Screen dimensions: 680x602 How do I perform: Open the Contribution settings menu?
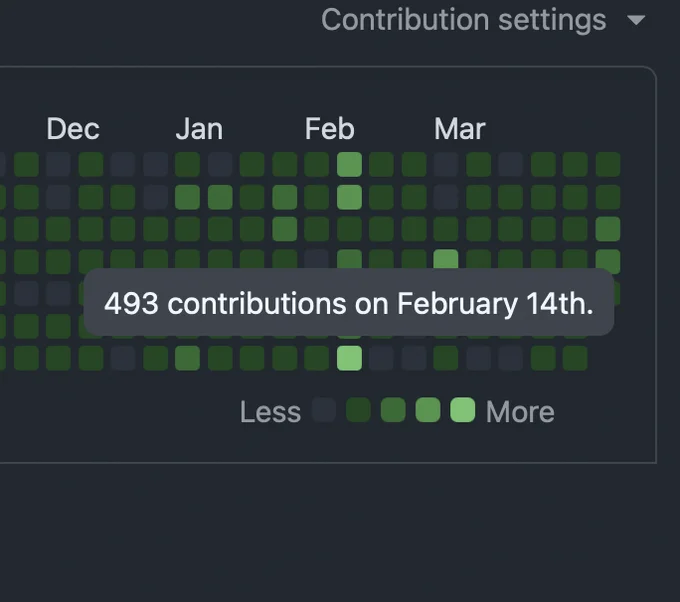[x=483, y=20]
